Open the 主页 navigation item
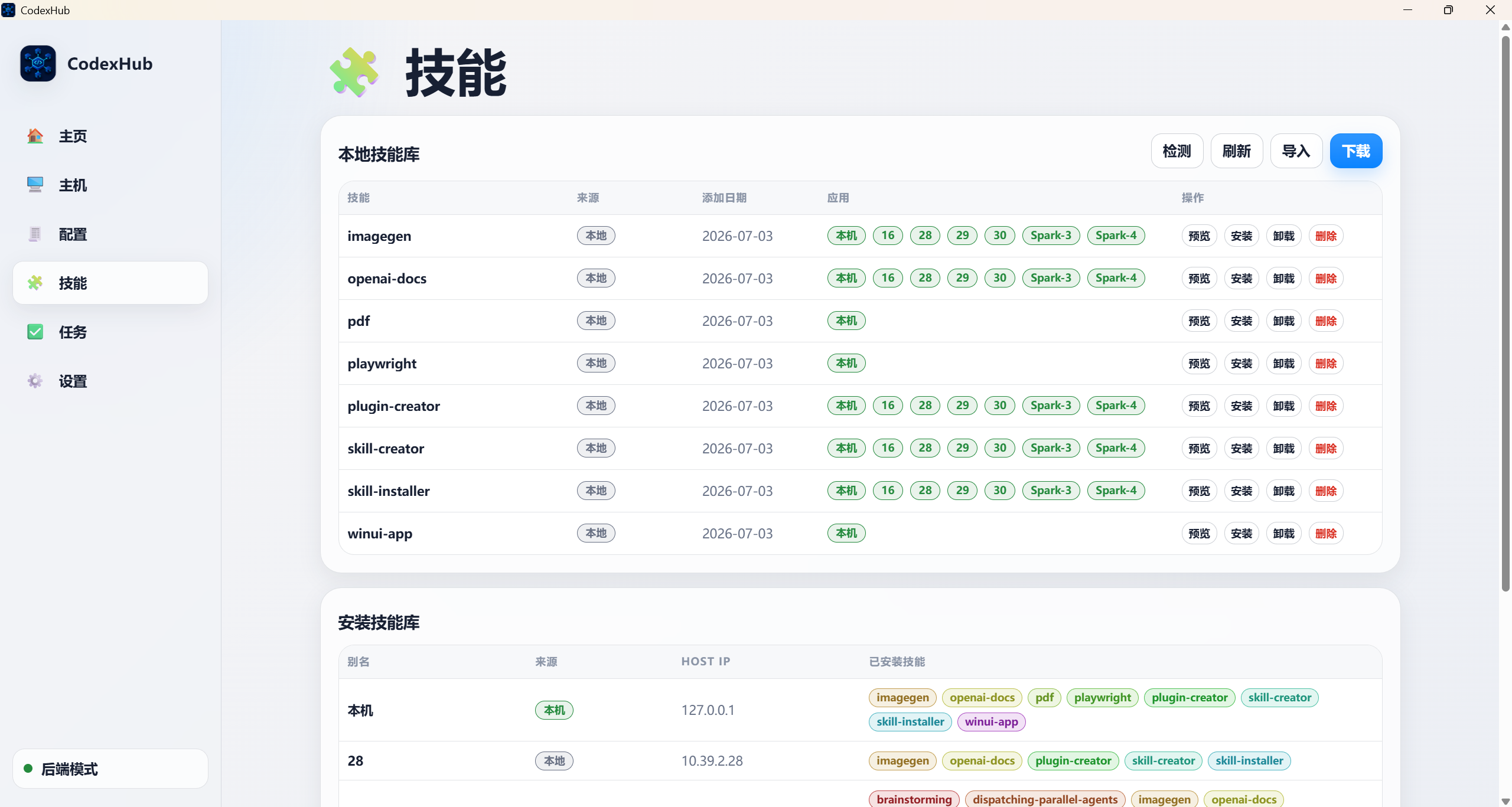 pyautogui.click(x=110, y=136)
